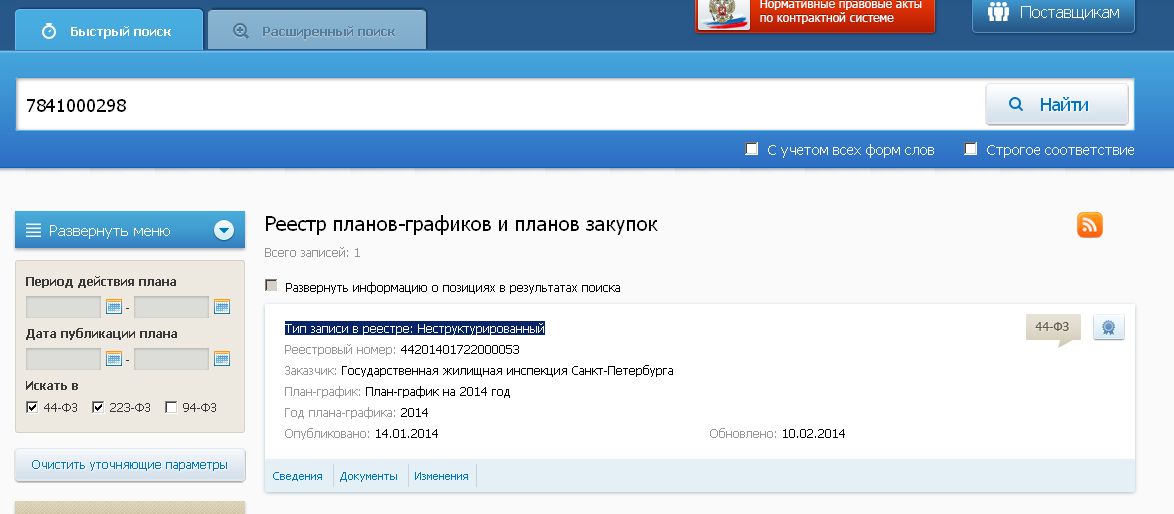Expand menu with the round arrow button

[224, 230]
